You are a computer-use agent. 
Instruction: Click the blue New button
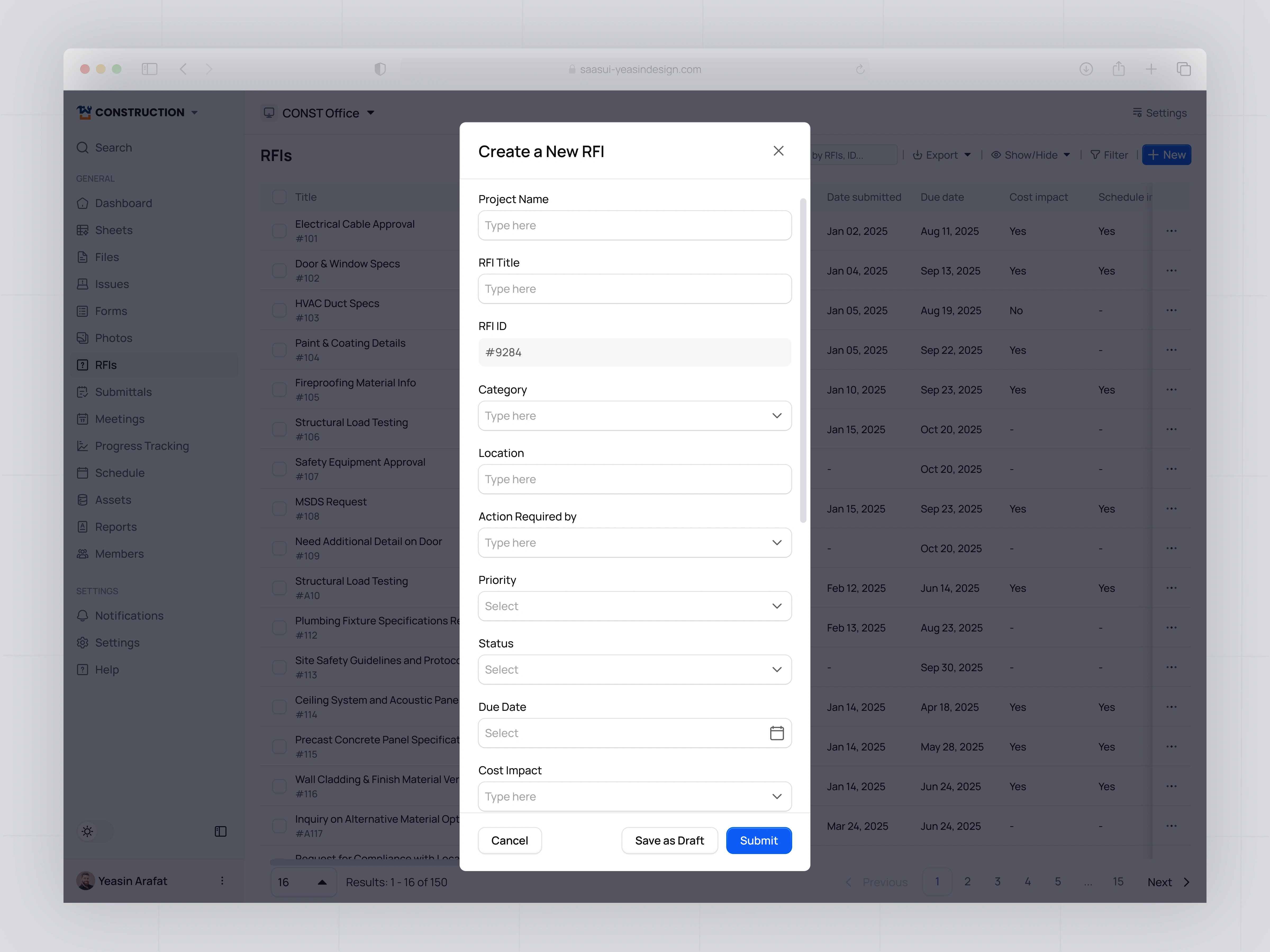[1166, 155]
